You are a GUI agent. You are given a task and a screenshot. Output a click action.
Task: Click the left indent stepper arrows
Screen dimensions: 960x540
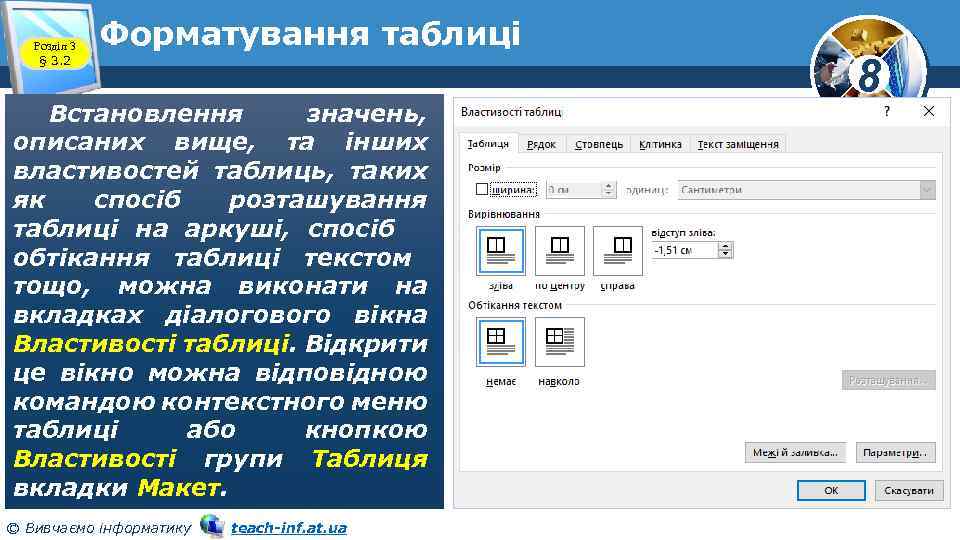726,250
